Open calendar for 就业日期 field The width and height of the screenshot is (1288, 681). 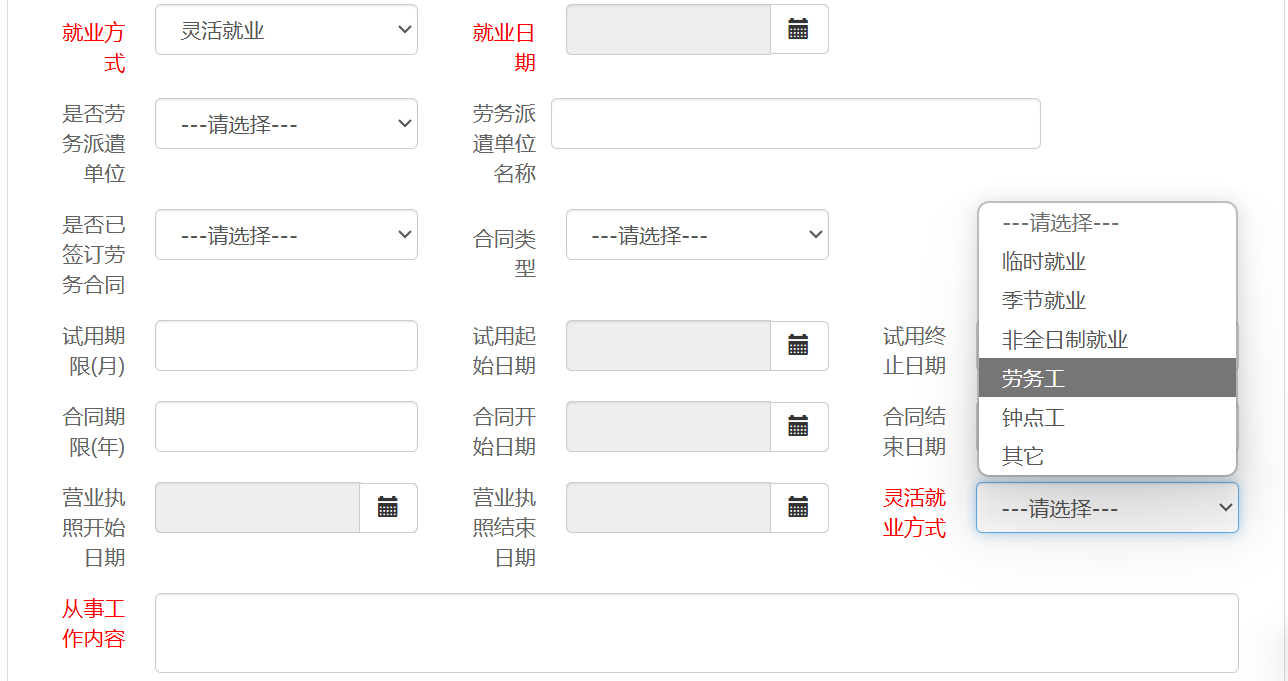pyautogui.click(x=798, y=29)
